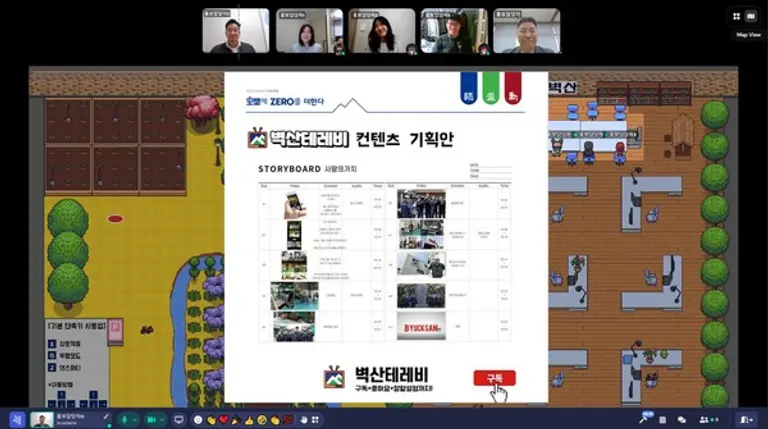Open the calendar icon in bottom bar
This screenshot has width=768, height=429.
[663, 420]
